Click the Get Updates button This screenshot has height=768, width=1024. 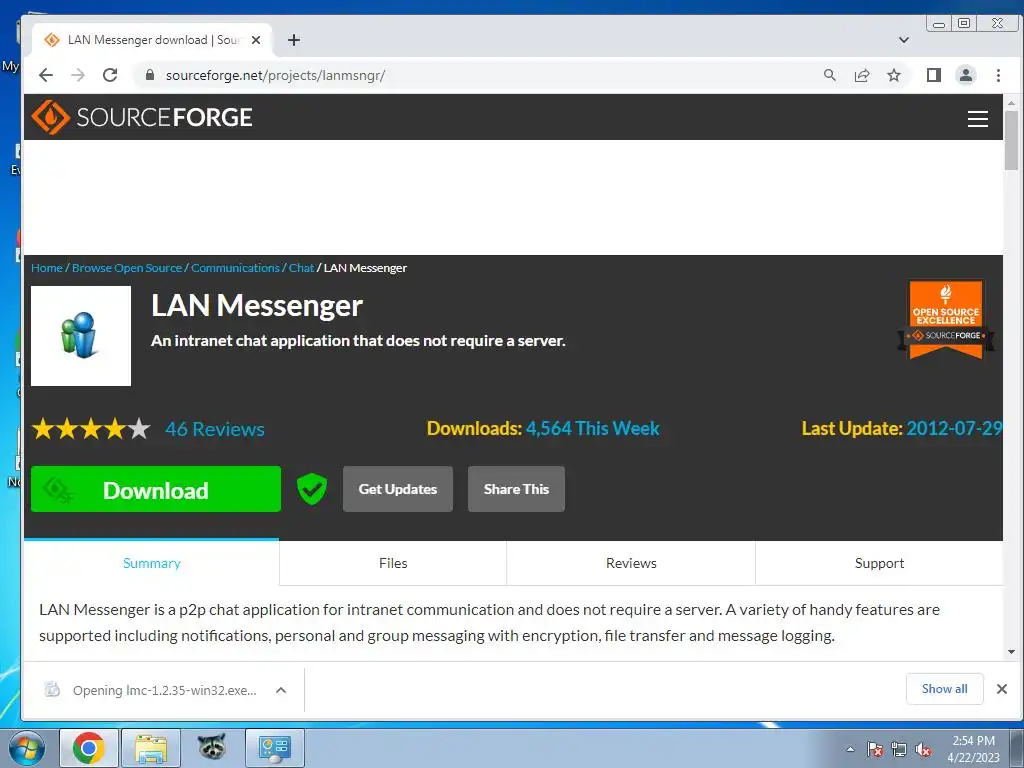[x=398, y=489]
